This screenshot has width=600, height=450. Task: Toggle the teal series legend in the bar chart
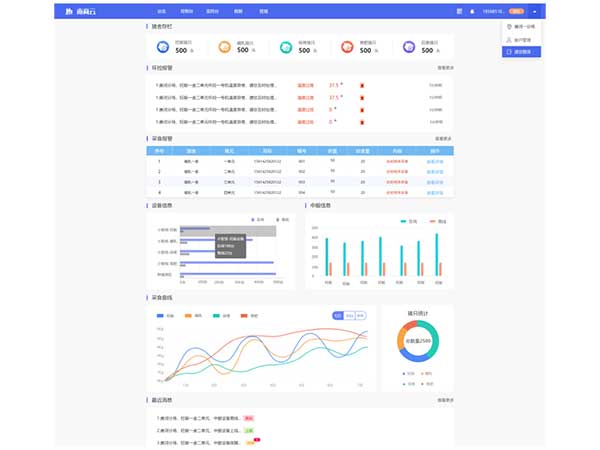click(x=404, y=220)
